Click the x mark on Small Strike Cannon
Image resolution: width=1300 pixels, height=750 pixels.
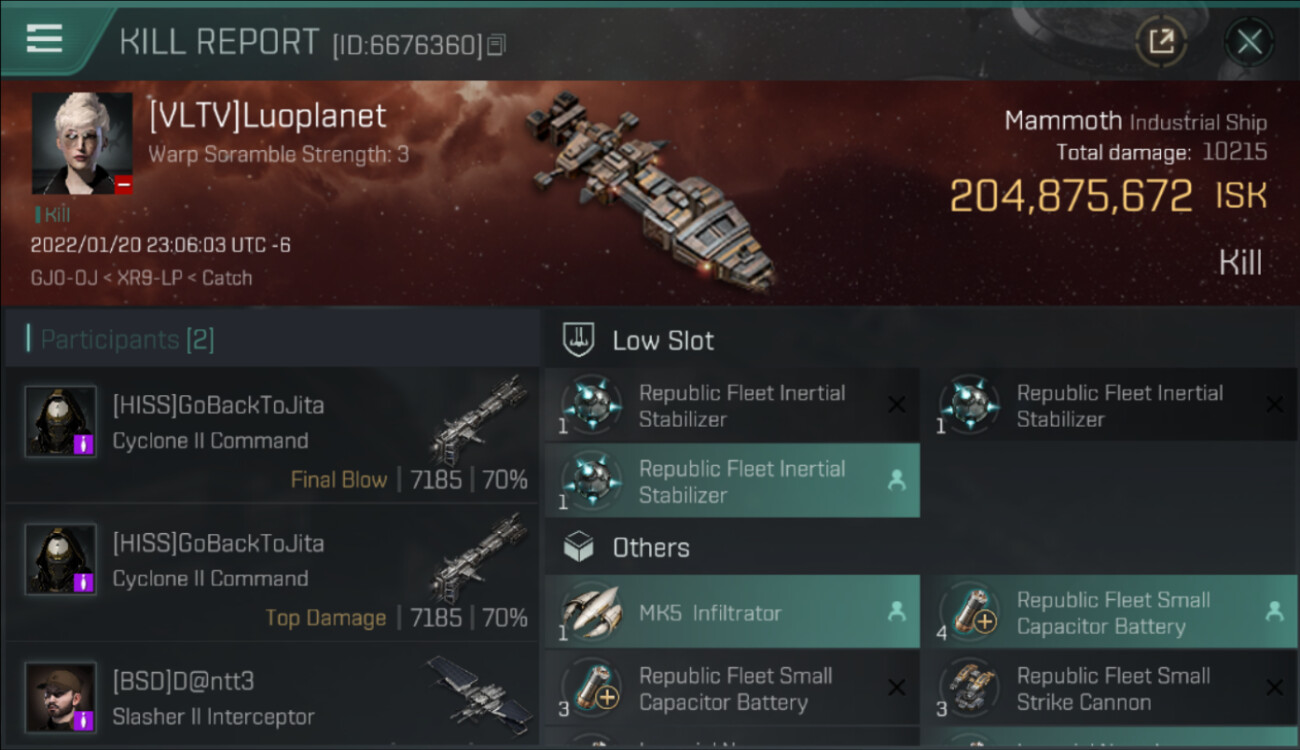click(1274, 688)
